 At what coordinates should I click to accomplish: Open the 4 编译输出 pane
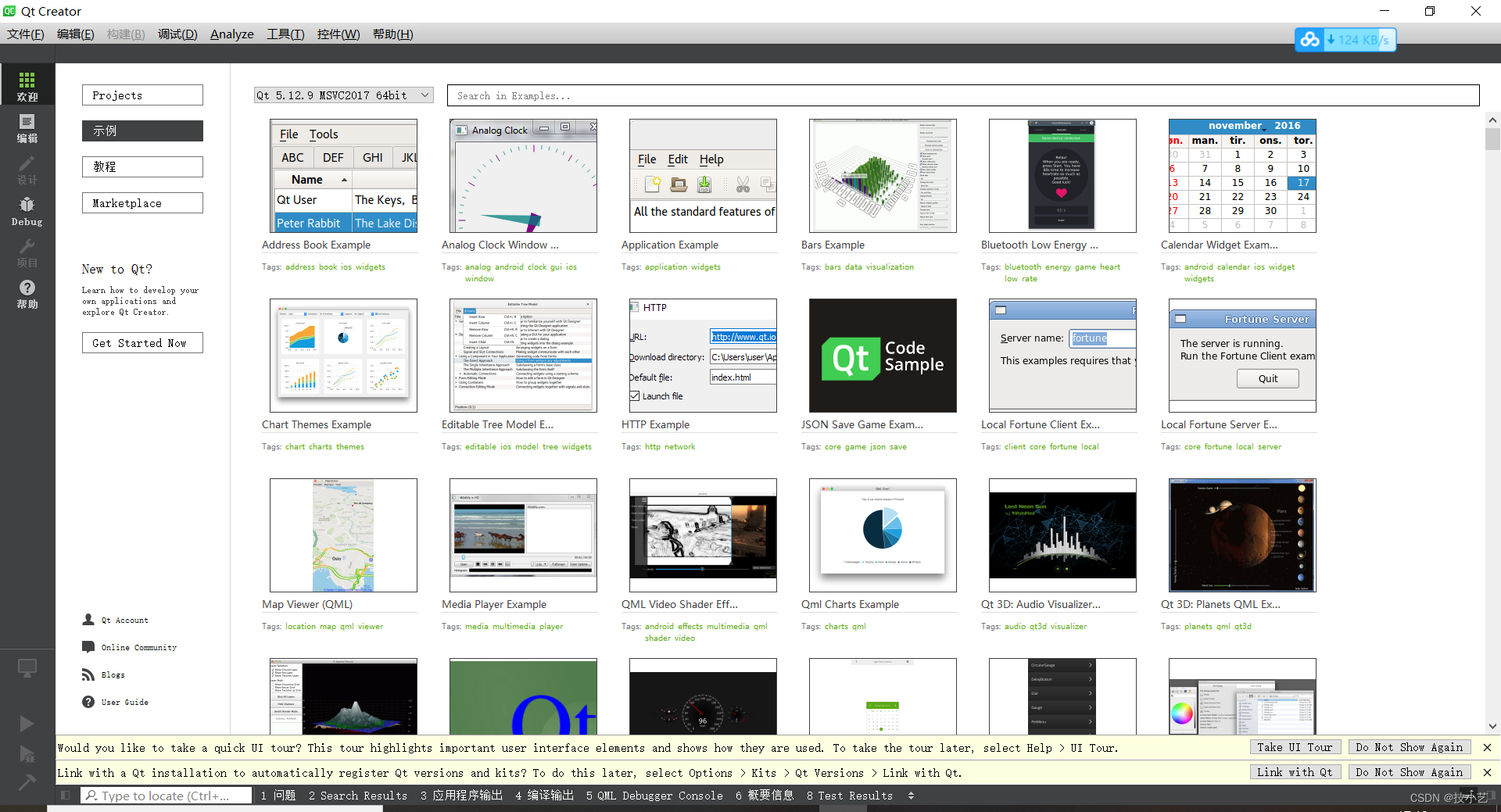click(x=544, y=796)
